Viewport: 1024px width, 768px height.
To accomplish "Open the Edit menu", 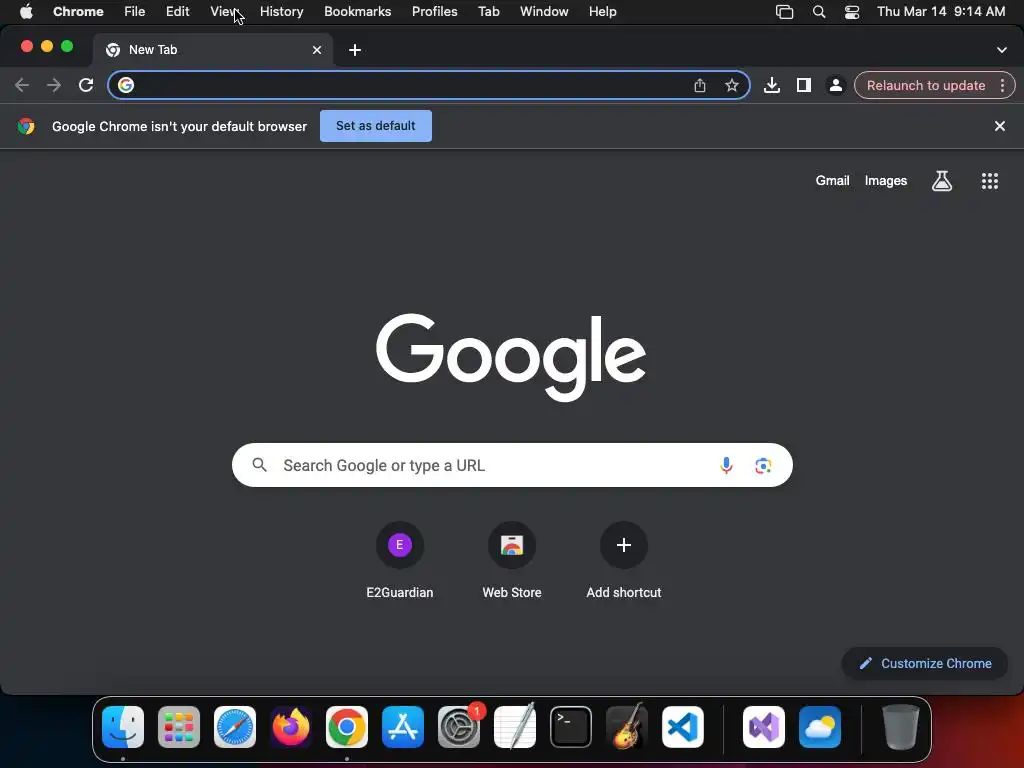I will (x=178, y=12).
